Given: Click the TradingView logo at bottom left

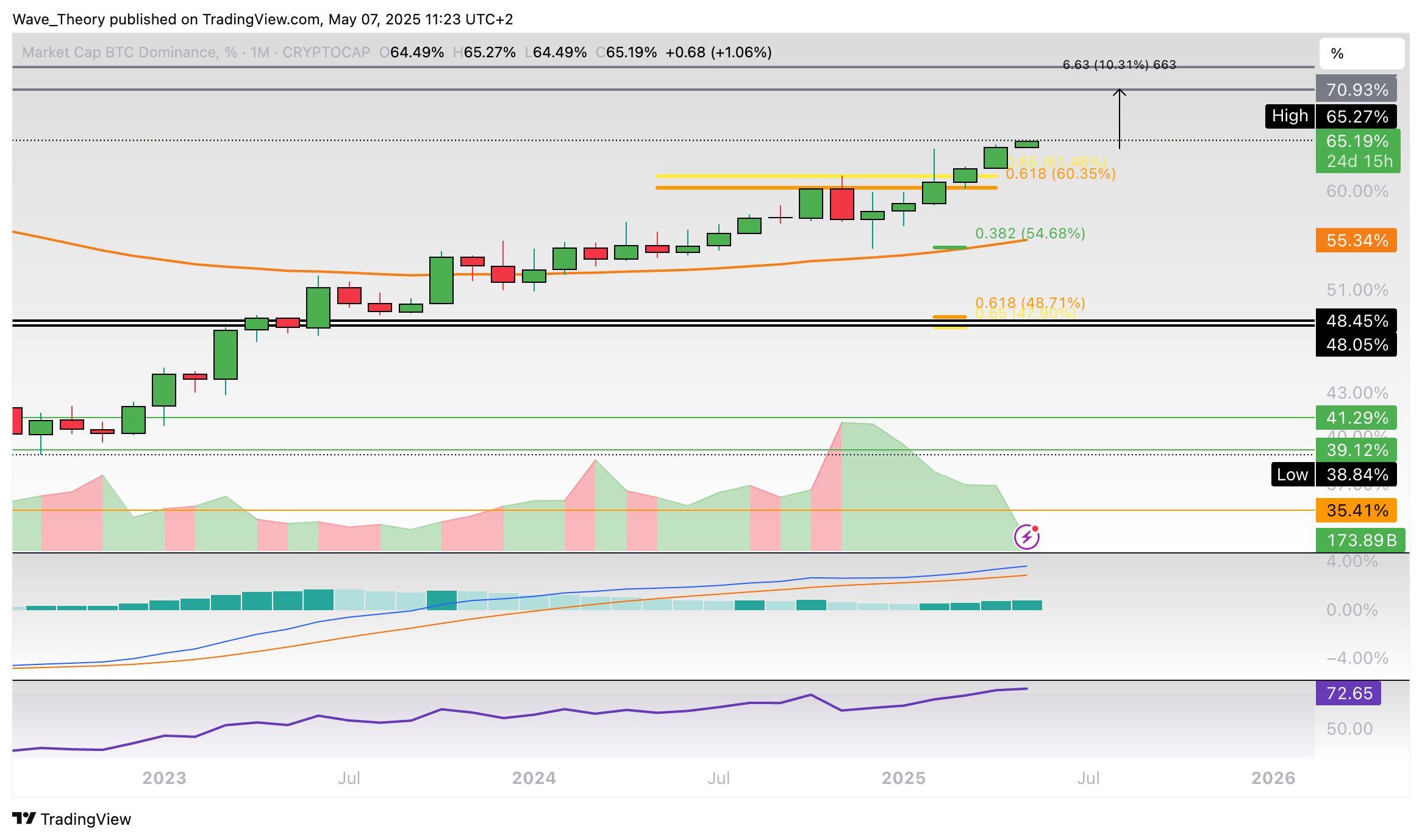Looking at the screenshot, I should click(x=71, y=819).
